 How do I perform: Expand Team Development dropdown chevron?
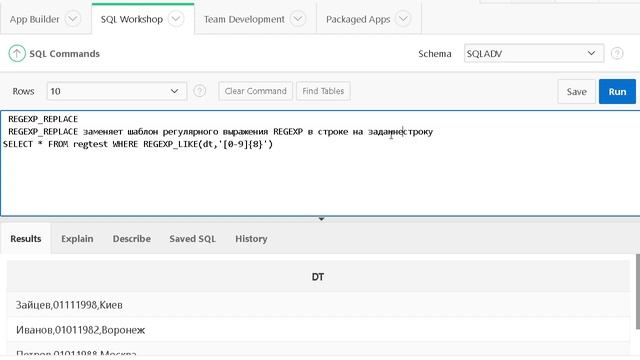[x=298, y=19]
